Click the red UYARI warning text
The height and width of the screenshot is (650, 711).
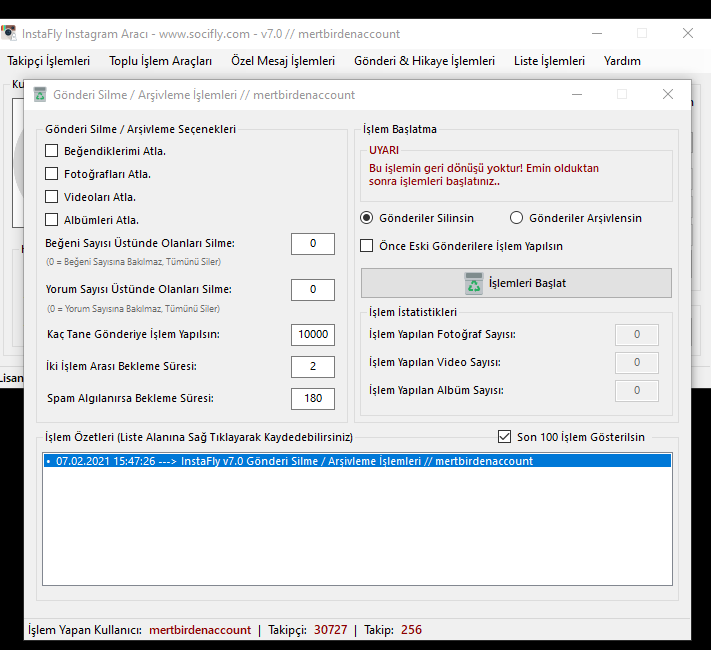coord(483,175)
